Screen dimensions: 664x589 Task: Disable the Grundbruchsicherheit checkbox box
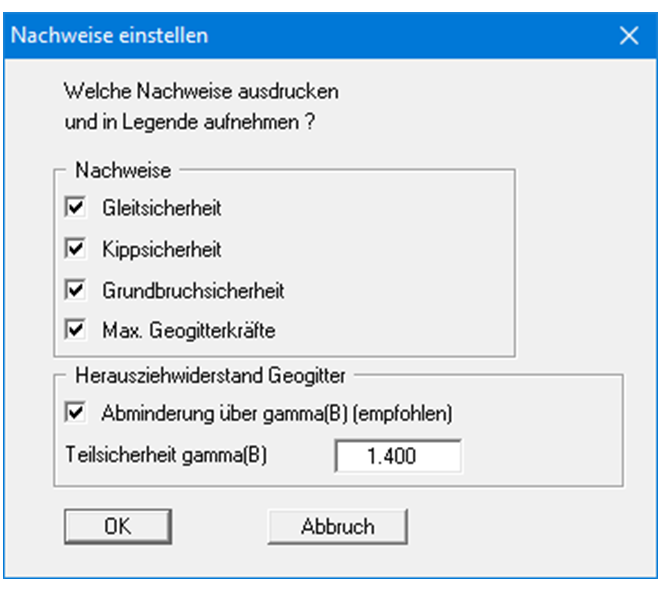point(74,290)
